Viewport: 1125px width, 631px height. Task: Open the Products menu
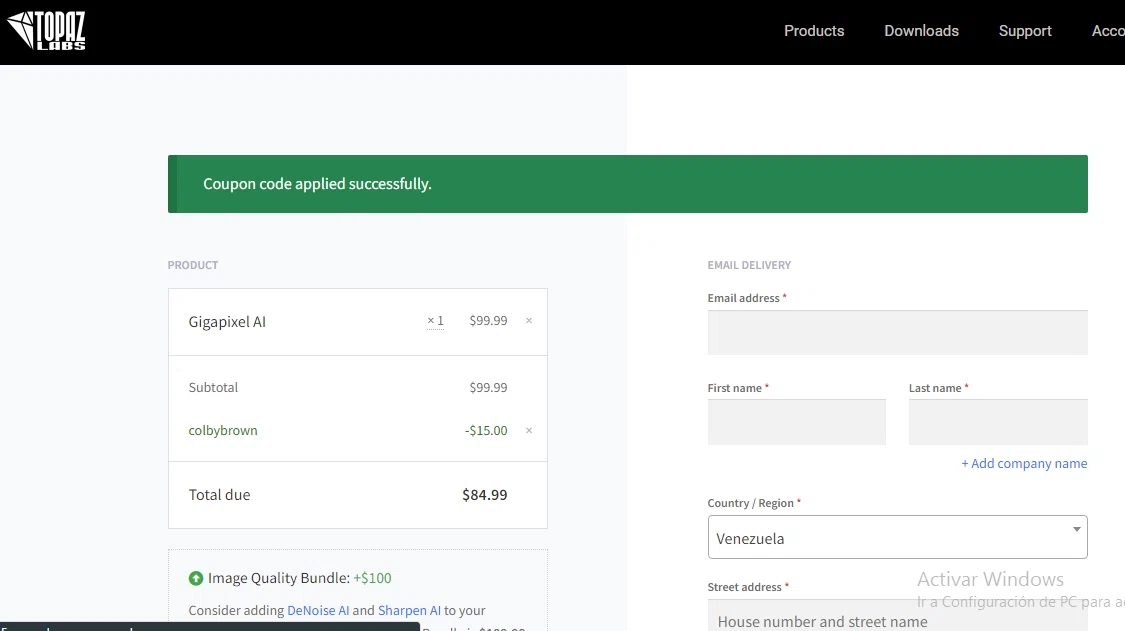pyautogui.click(x=814, y=31)
